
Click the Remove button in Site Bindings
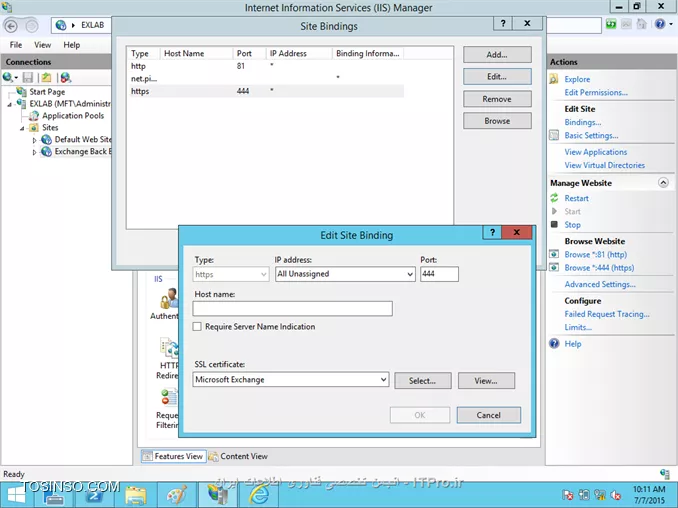497,99
